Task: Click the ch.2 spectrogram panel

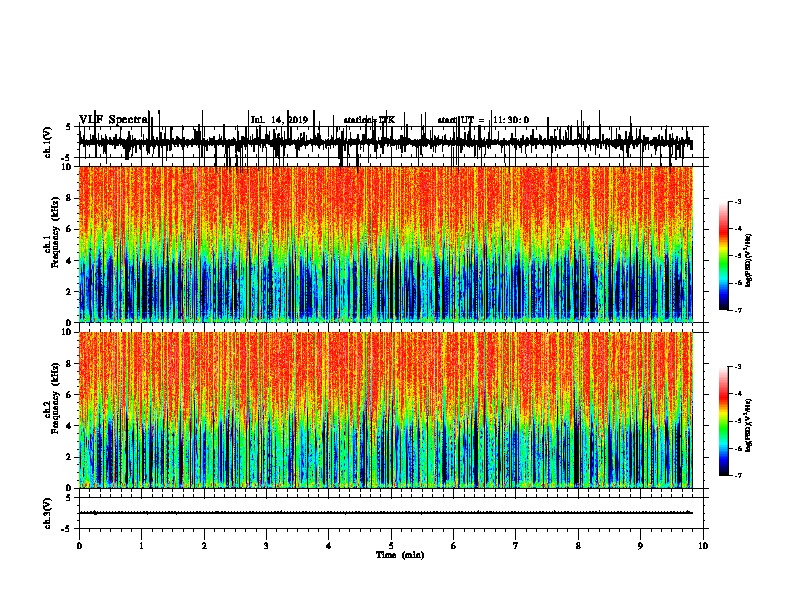Action: click(385, 410)
